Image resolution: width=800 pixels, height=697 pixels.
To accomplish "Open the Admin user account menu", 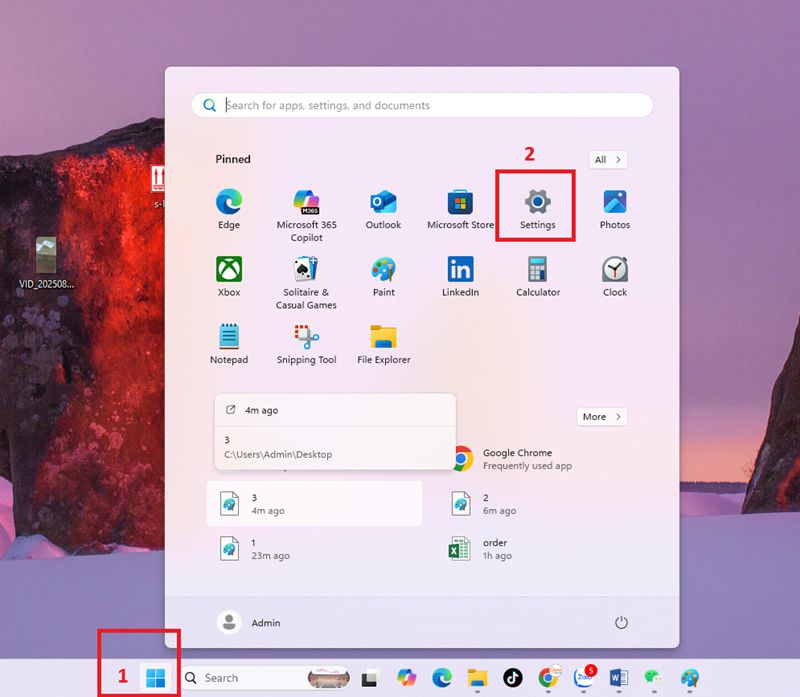I will (x=249, y=623).
